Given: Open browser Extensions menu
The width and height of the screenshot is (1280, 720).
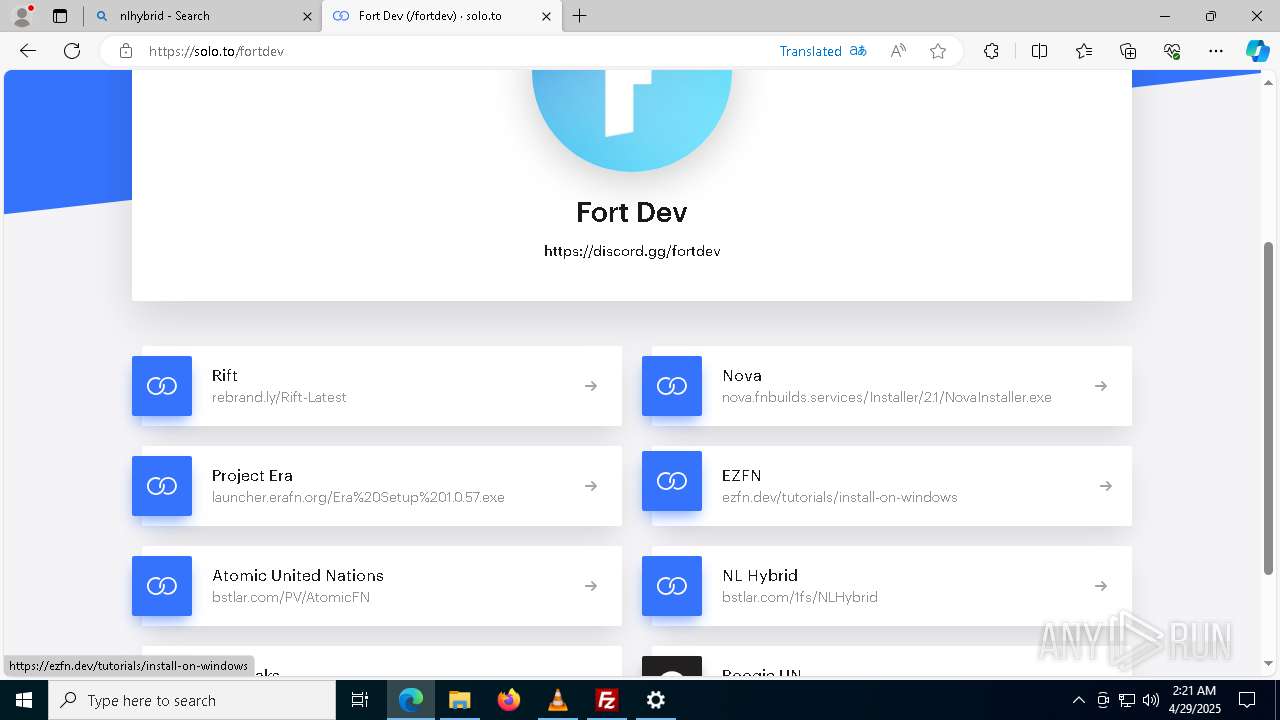Looking at the screenshot, I should tap(991, 51).
